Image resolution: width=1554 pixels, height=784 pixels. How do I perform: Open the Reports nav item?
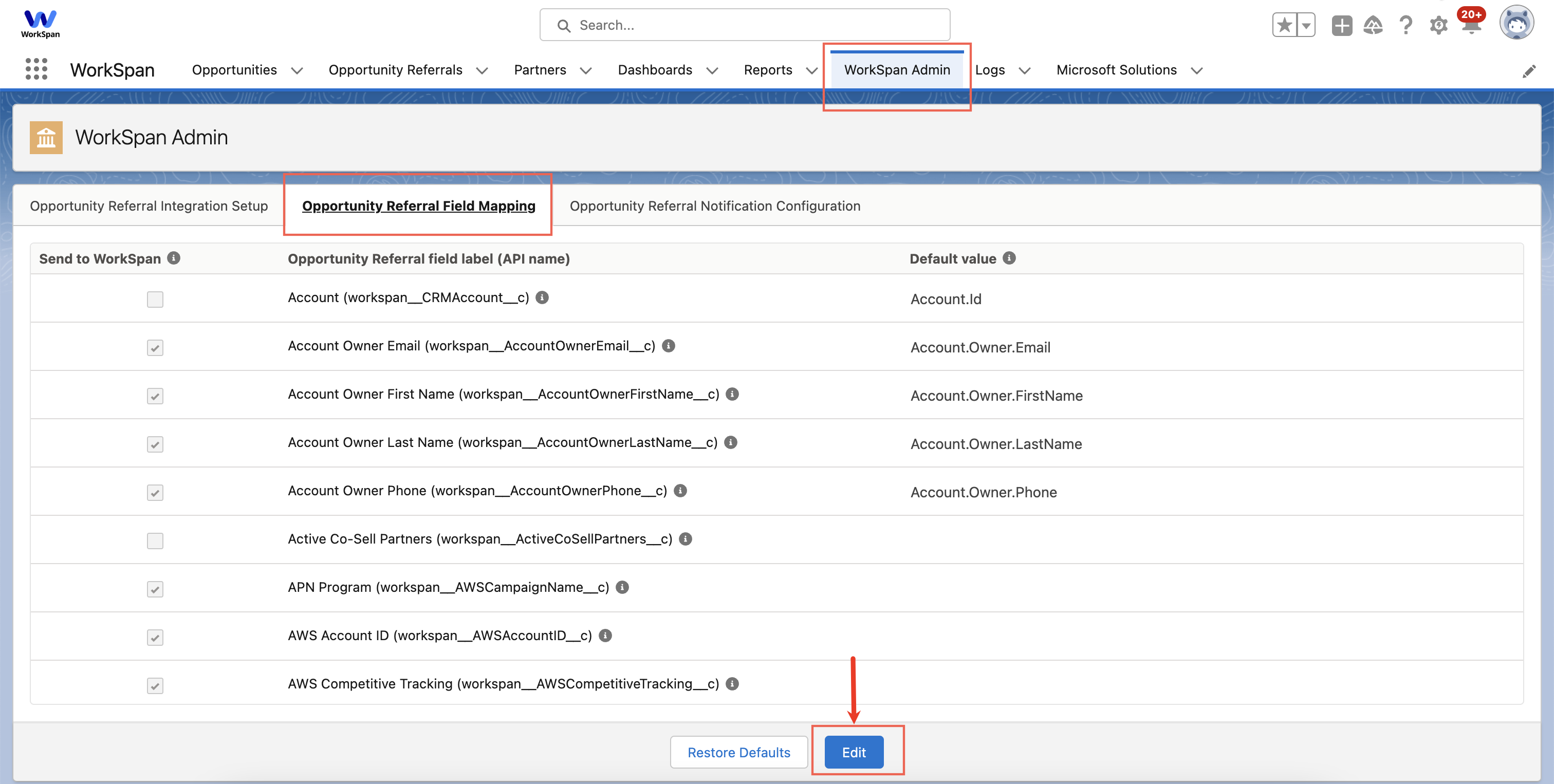(x=768, y=70)
